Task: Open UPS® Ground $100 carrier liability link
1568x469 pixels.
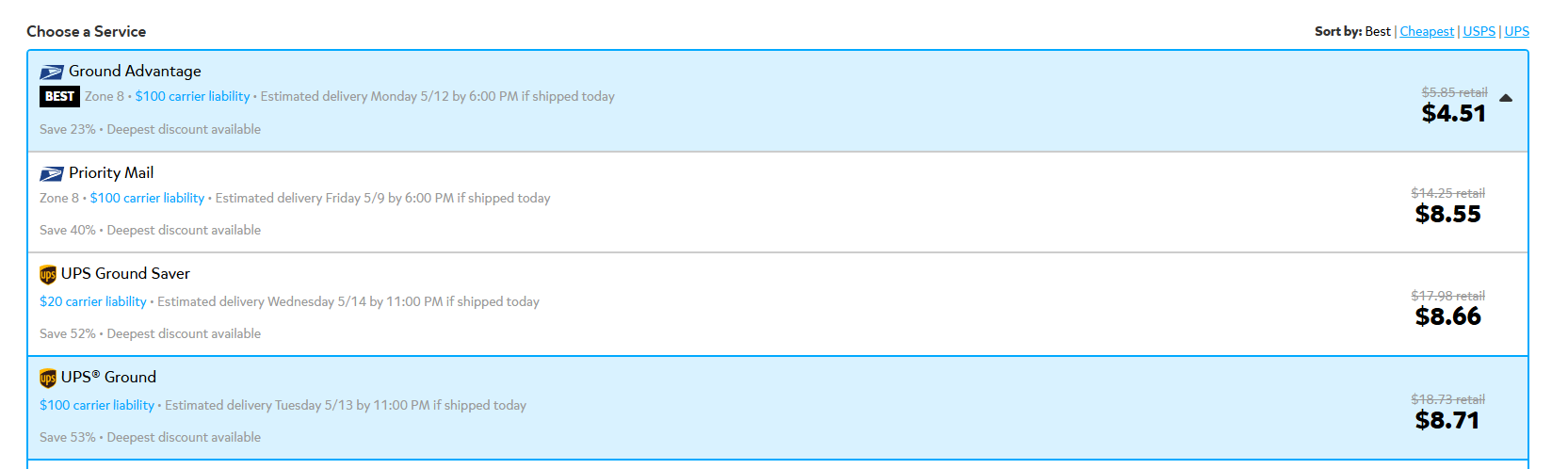Action: pos(97,405)
